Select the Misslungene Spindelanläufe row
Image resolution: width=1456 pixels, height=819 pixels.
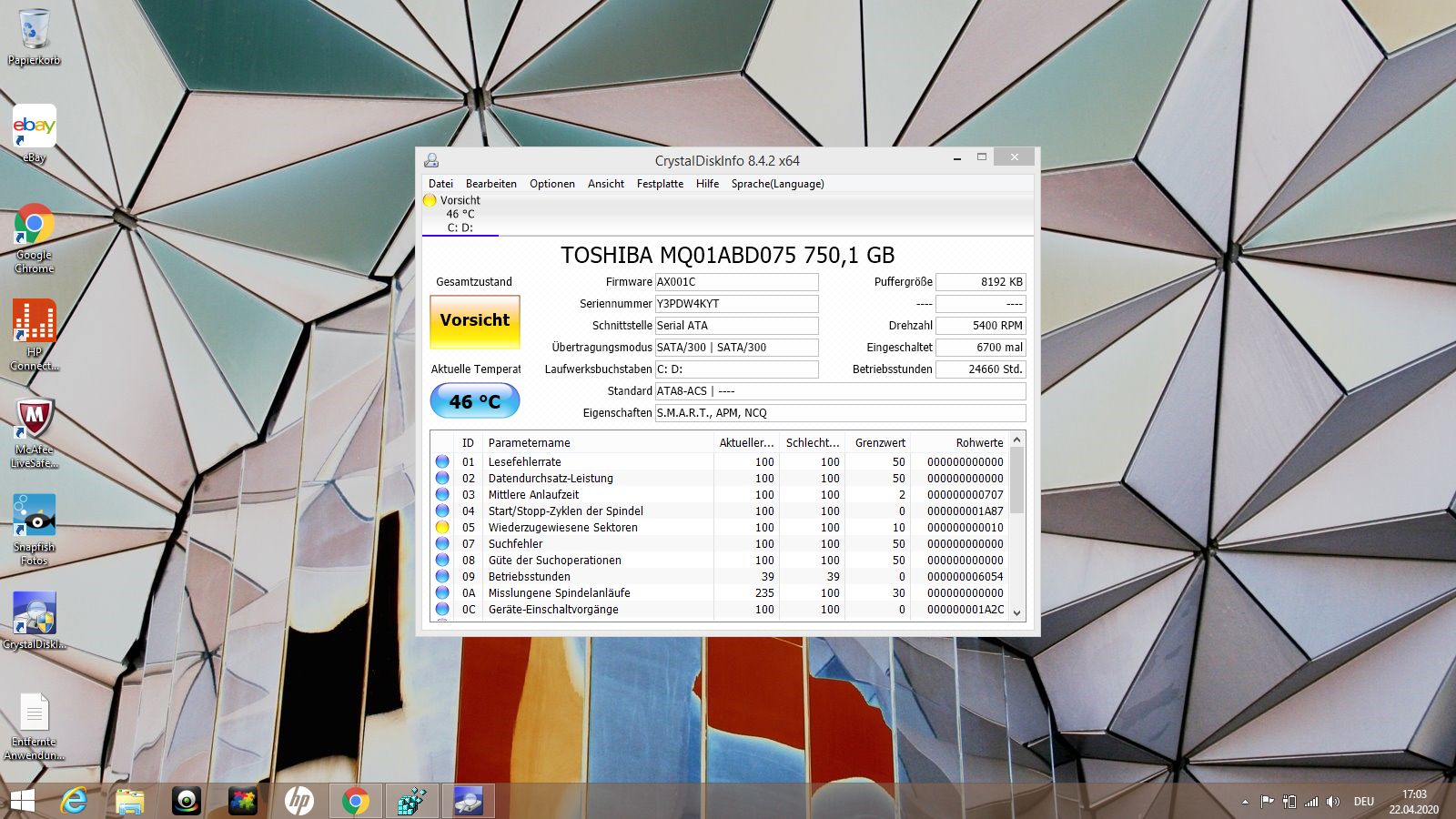tap(720, 593)
